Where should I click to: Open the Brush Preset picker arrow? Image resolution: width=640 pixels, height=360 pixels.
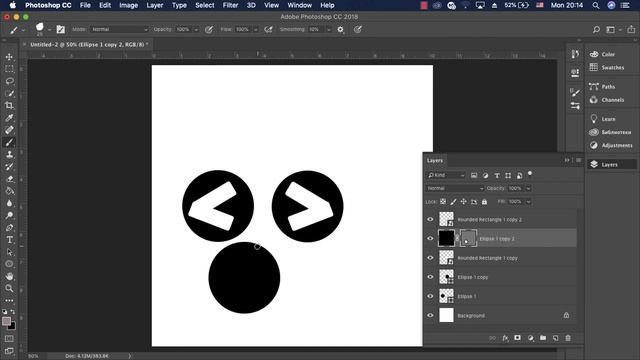coord(49,29)
